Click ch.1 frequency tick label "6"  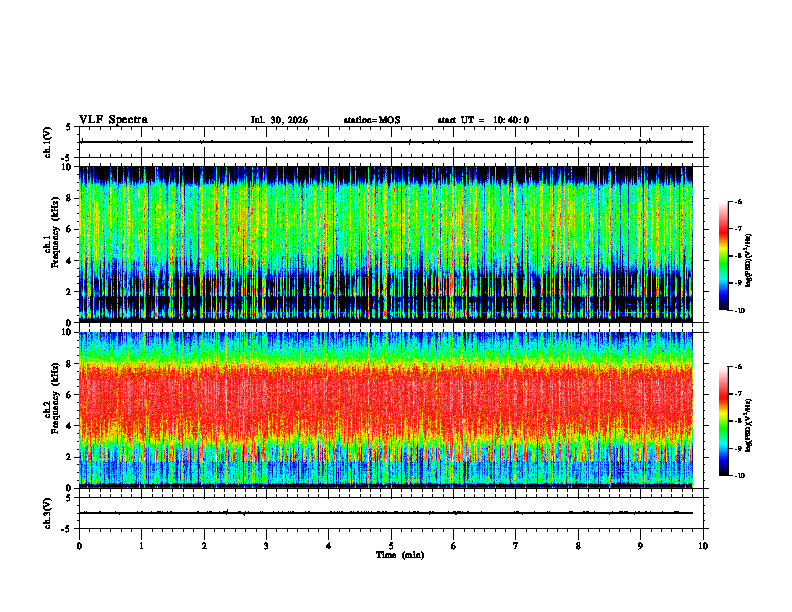pyautogui.click(x=70, y=229)
